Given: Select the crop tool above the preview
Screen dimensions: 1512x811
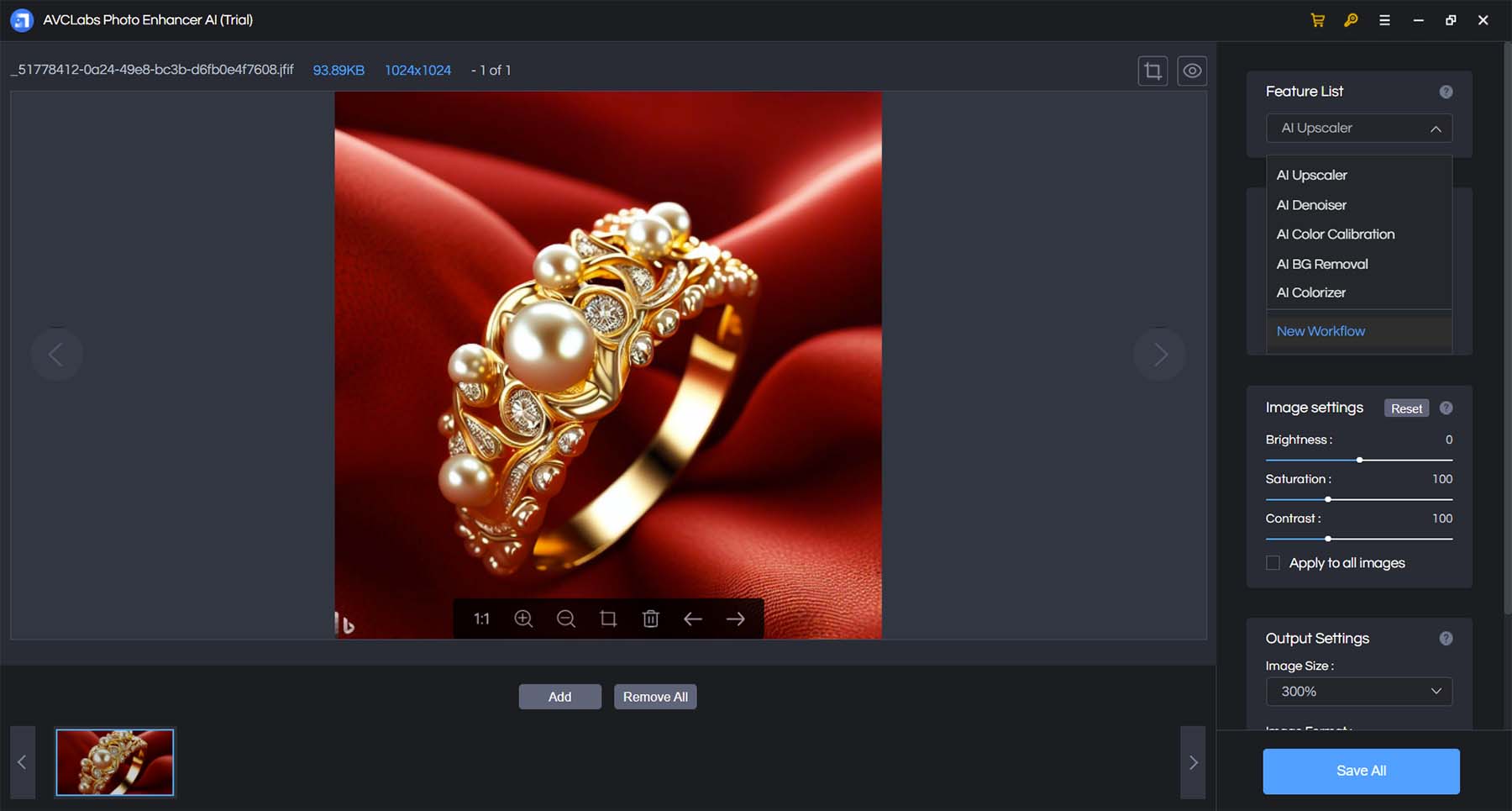Looking at the screenshot, I should [x=1152, y=71].
